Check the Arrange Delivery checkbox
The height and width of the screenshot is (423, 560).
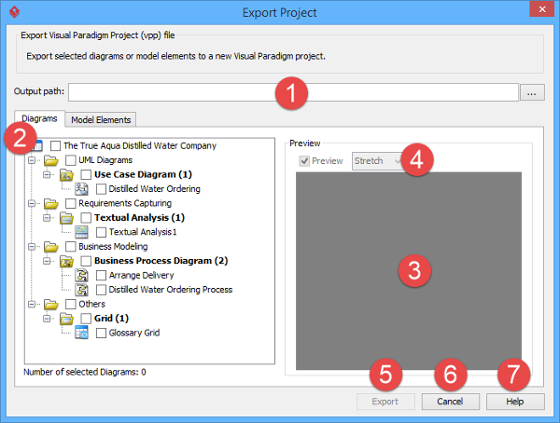[x=101, y=275]
